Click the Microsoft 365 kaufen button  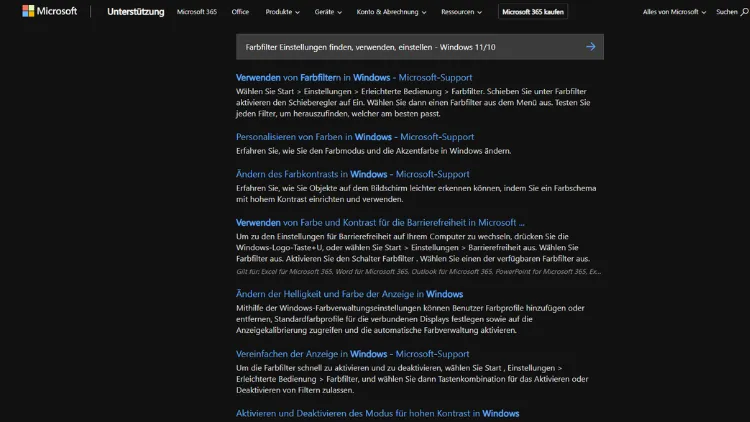coord(533,11)
